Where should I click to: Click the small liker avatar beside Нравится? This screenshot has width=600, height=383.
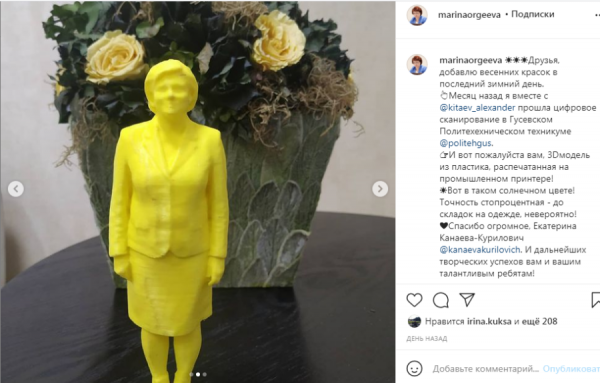414,321
